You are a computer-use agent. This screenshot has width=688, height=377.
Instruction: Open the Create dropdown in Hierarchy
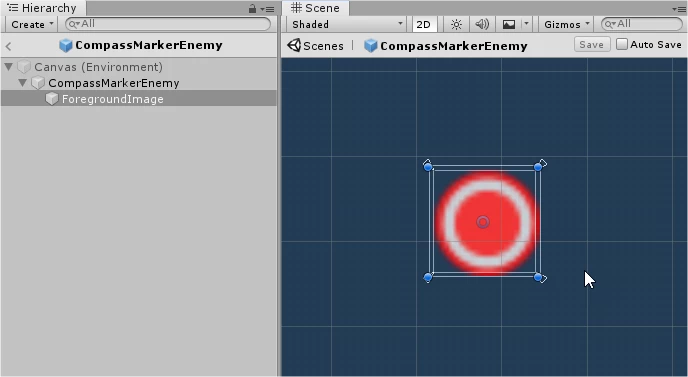point(32,25)
